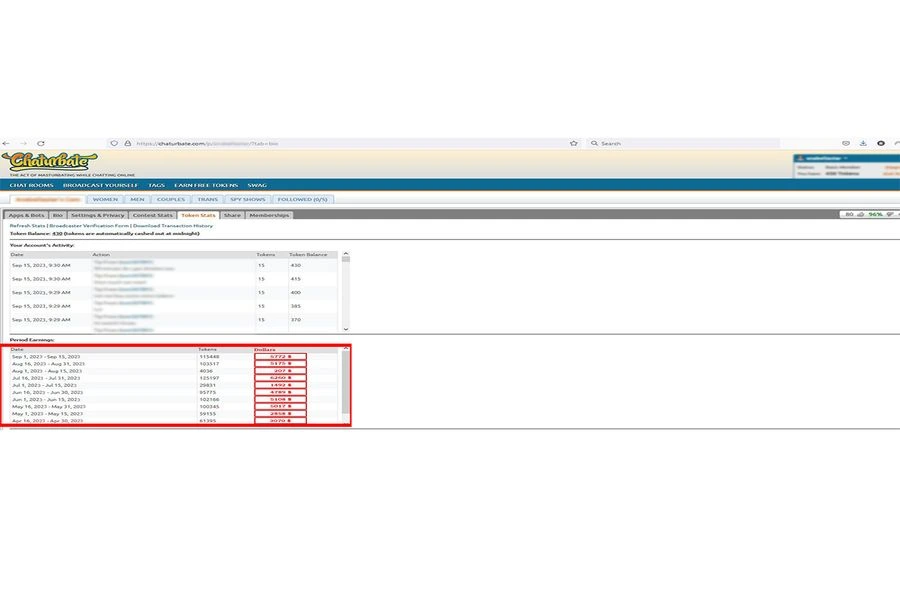Click the browser search input field
900x600 pixels.
(x=680, y=143)
